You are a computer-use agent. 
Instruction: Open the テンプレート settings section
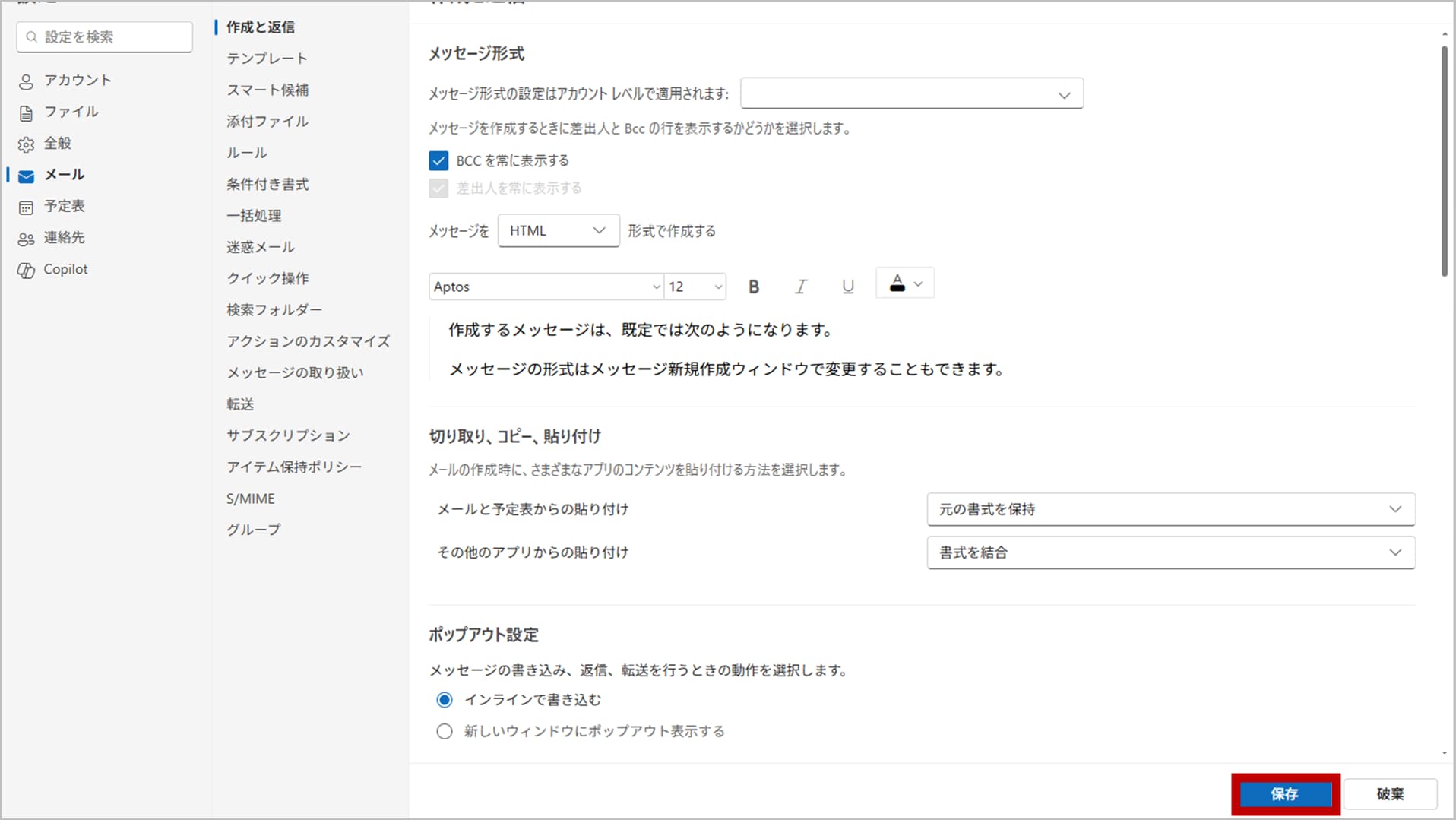tap(267, 59)
